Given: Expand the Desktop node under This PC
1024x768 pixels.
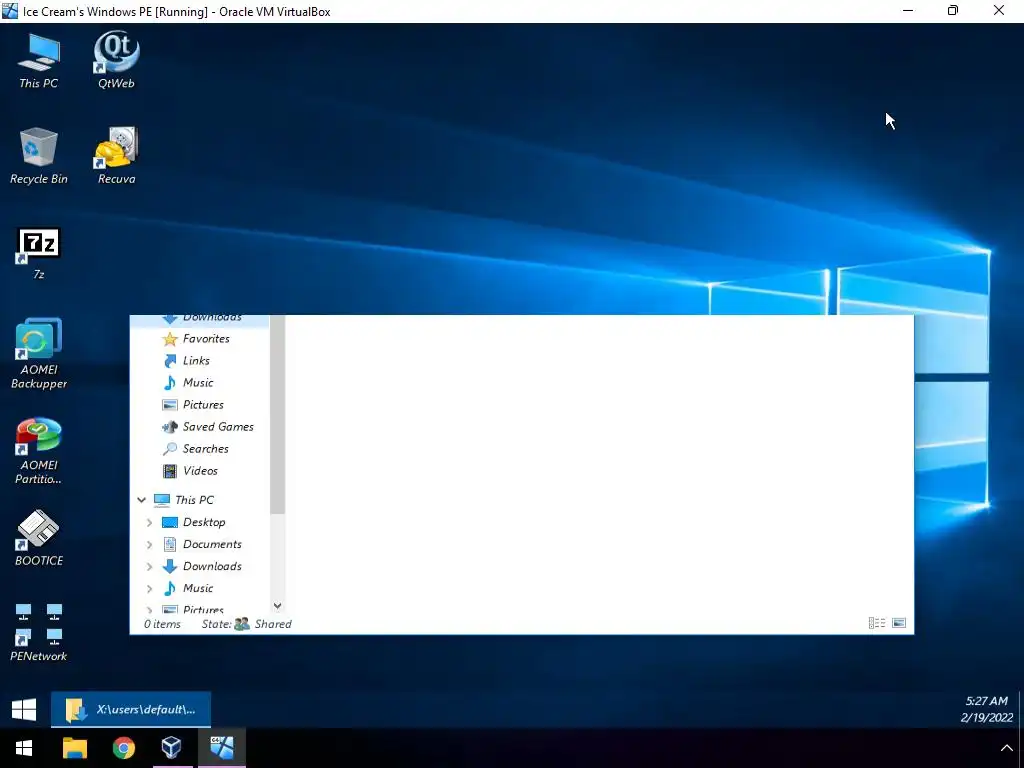Looking at the screenshot, I should [x=150, y=522].
